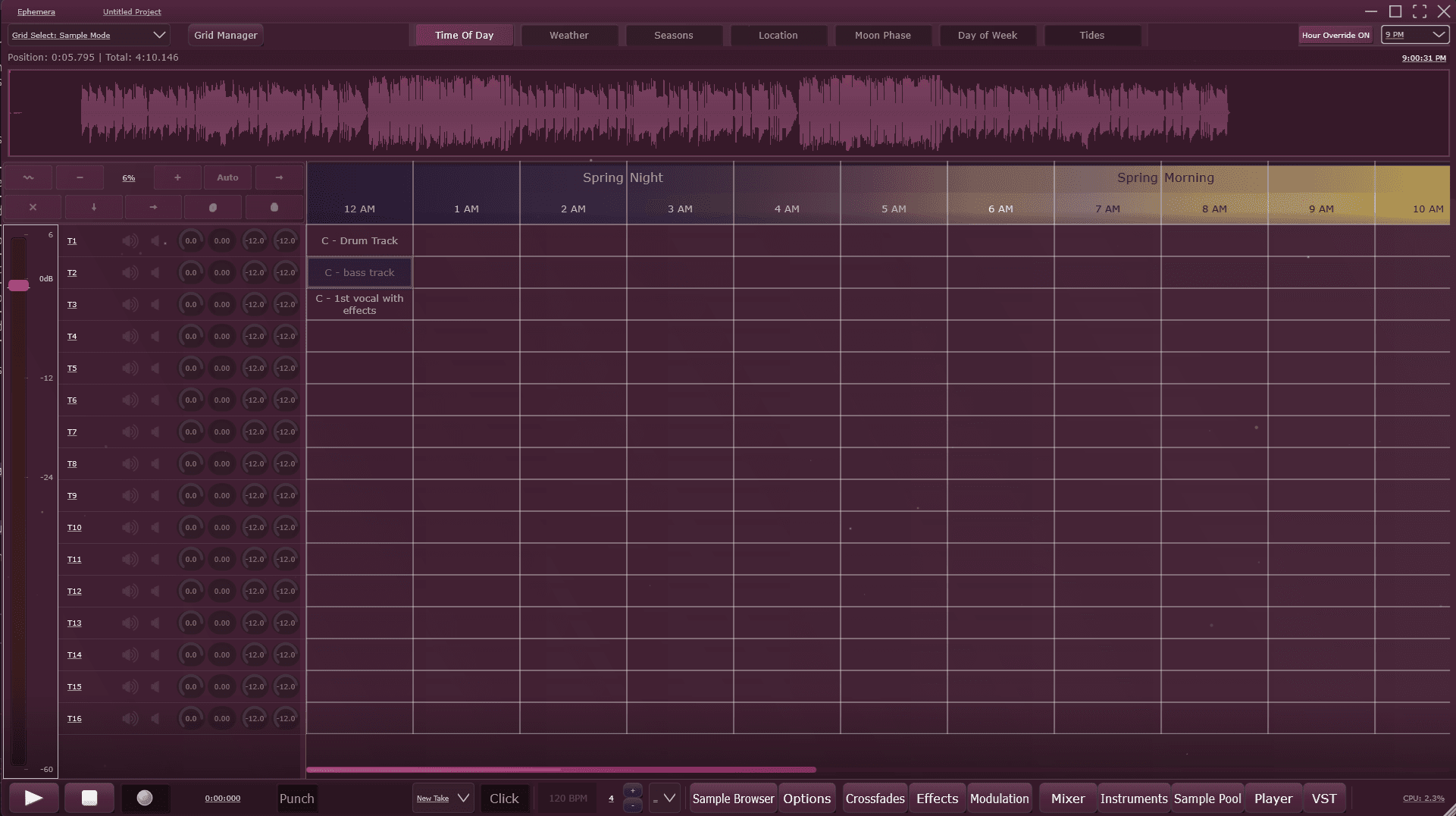Toggle Hour Override ON button
Screen dimensions: 1456x816
click(x=1335, y=35)
